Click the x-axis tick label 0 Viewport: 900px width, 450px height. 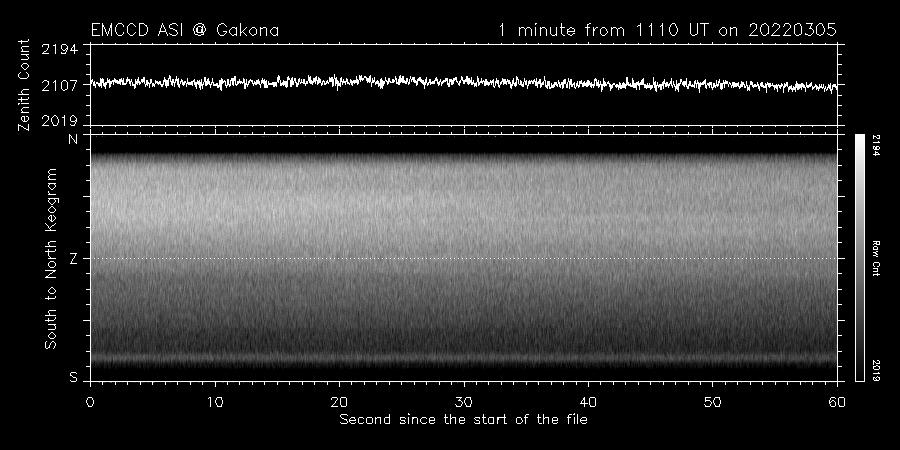[x=90, y=402]
